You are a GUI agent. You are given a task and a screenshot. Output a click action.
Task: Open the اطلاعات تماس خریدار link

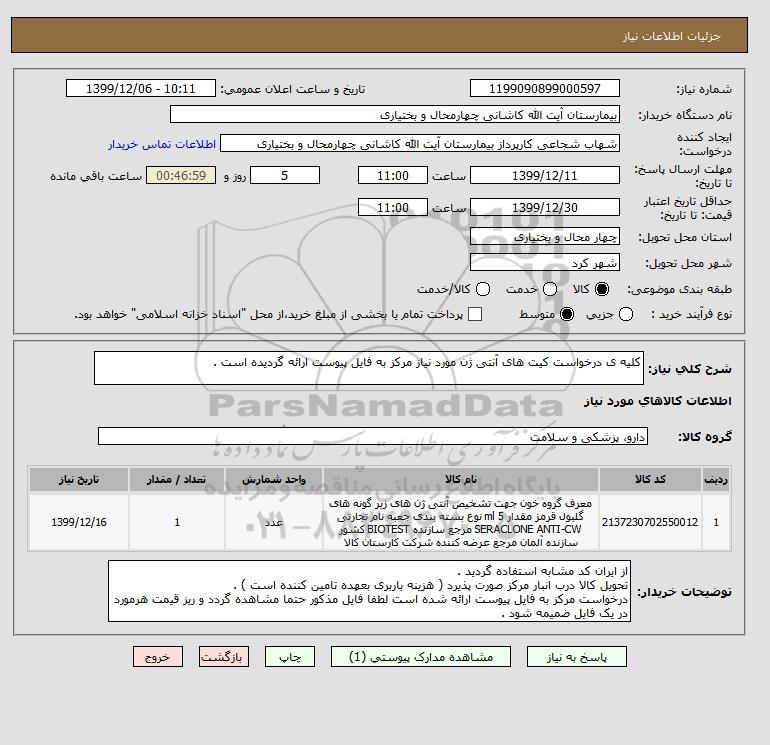pos(162,144)
